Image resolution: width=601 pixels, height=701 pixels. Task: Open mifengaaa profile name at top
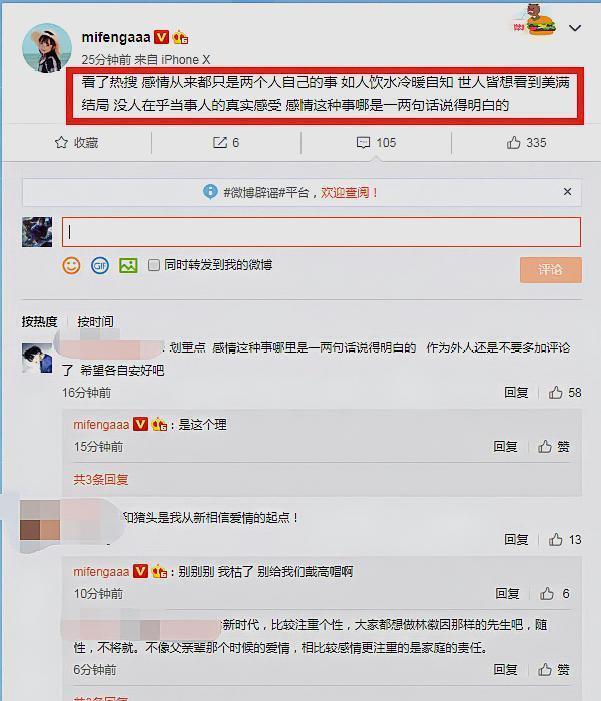[x=116, y=37]
